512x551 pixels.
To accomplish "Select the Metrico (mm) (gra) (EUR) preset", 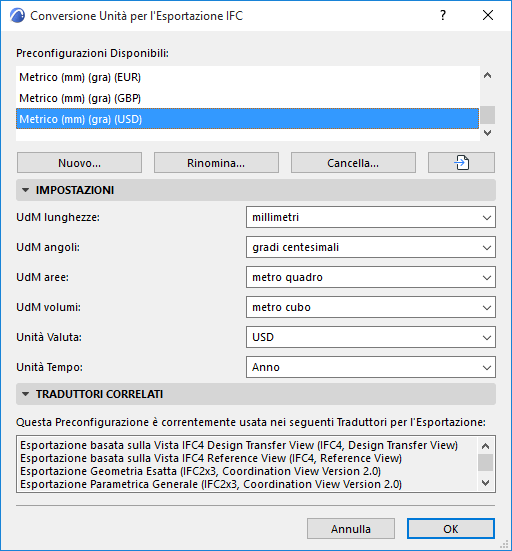I will pyautogui.click(x=247, y=77).
